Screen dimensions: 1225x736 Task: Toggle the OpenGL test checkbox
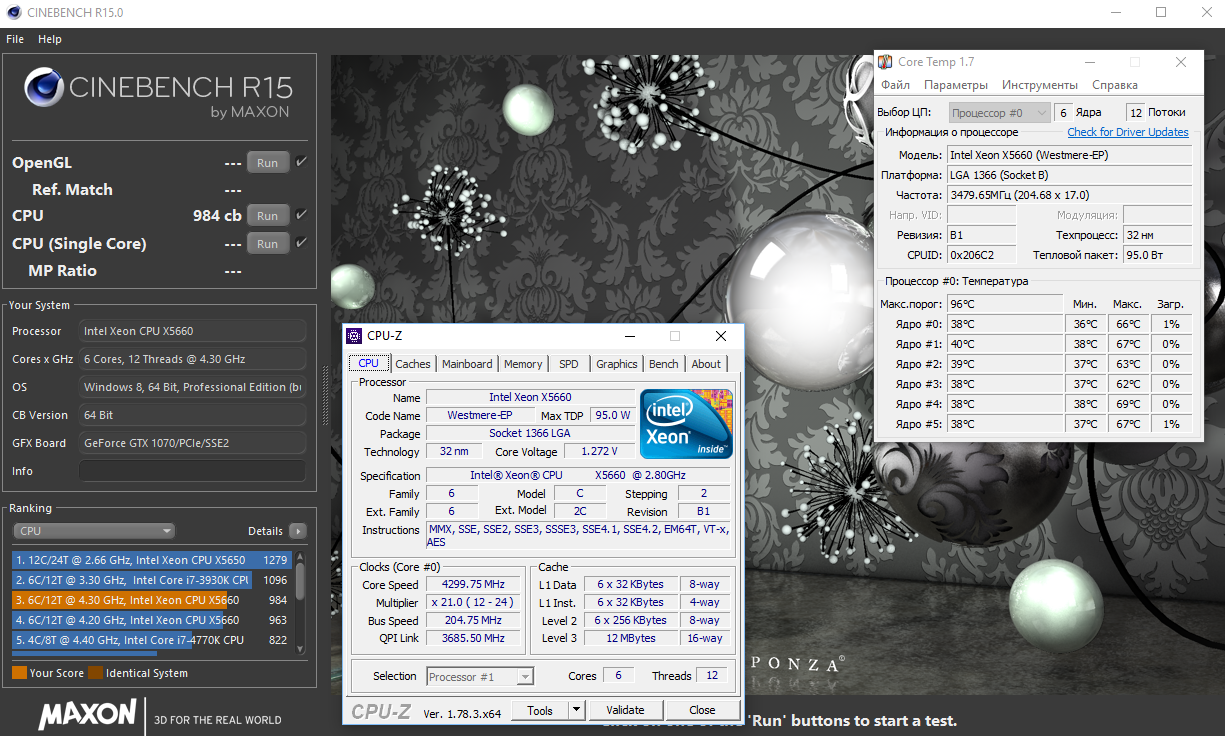tap(301, 162)
